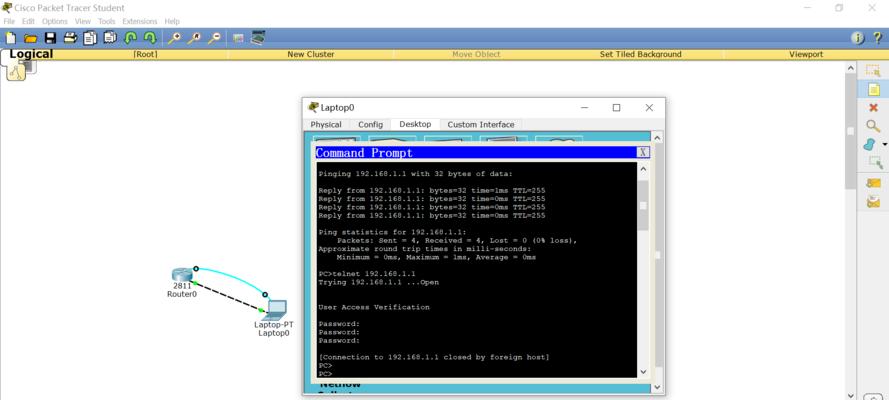Click the [Root] button
Image resolution: width=889 pixels, height=400 pixels.
(145, 54)
